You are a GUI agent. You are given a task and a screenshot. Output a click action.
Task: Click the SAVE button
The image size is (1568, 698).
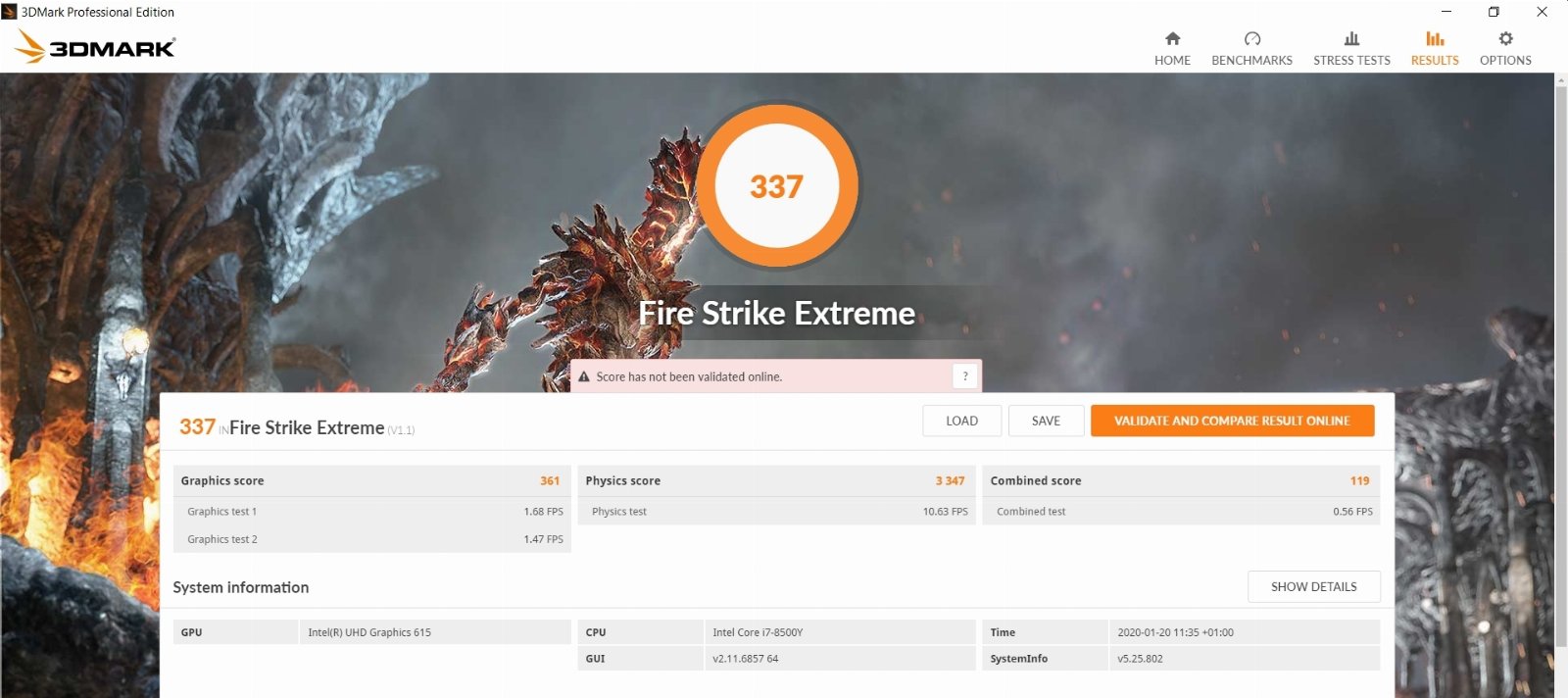pyautogui.click(x=1046, y=421)
